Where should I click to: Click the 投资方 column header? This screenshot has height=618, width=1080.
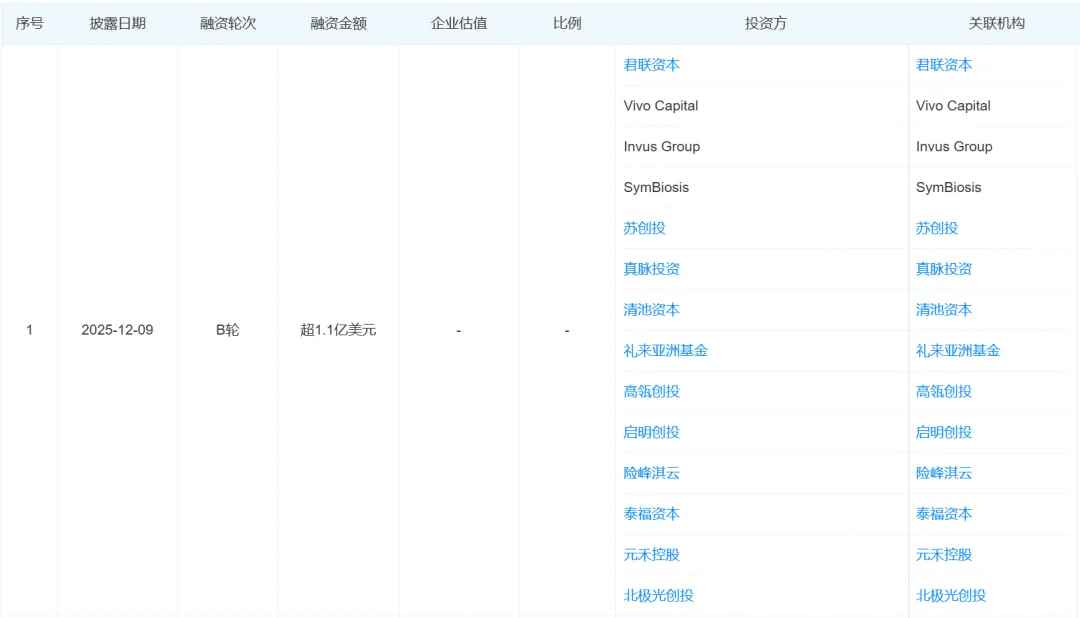tap(765, 23)
